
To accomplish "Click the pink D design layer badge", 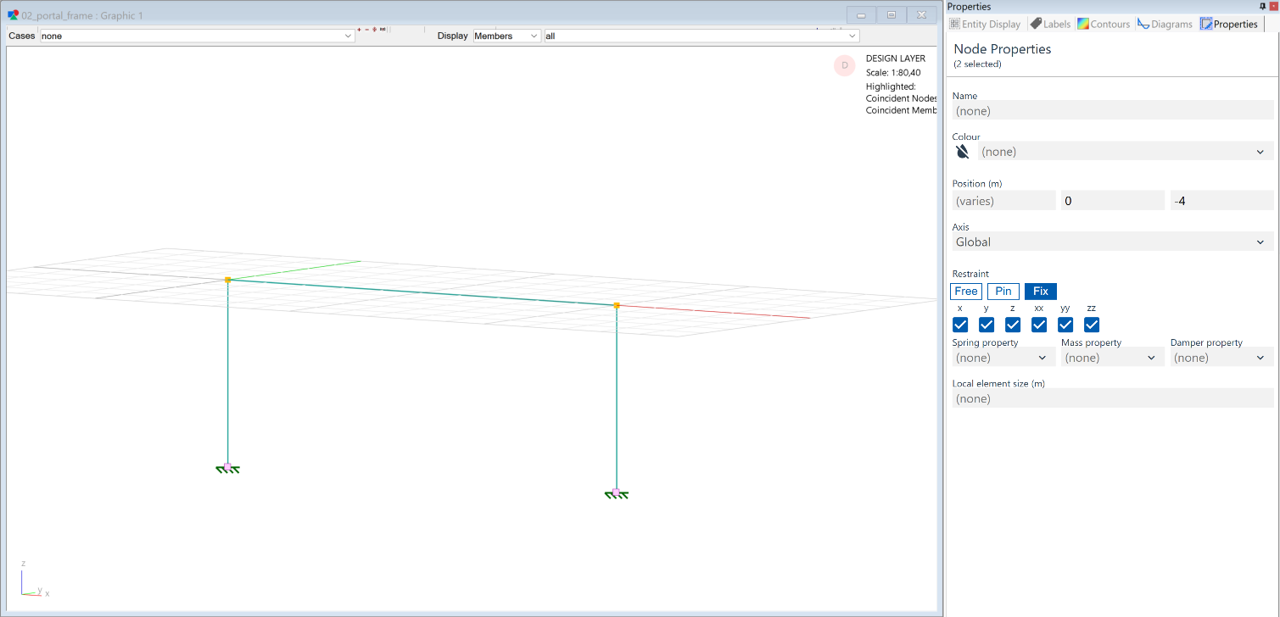I will coord(844,66).
